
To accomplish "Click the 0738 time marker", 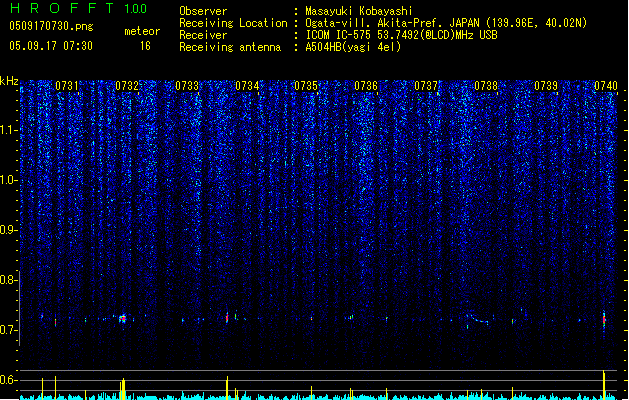I will (486, 86).
